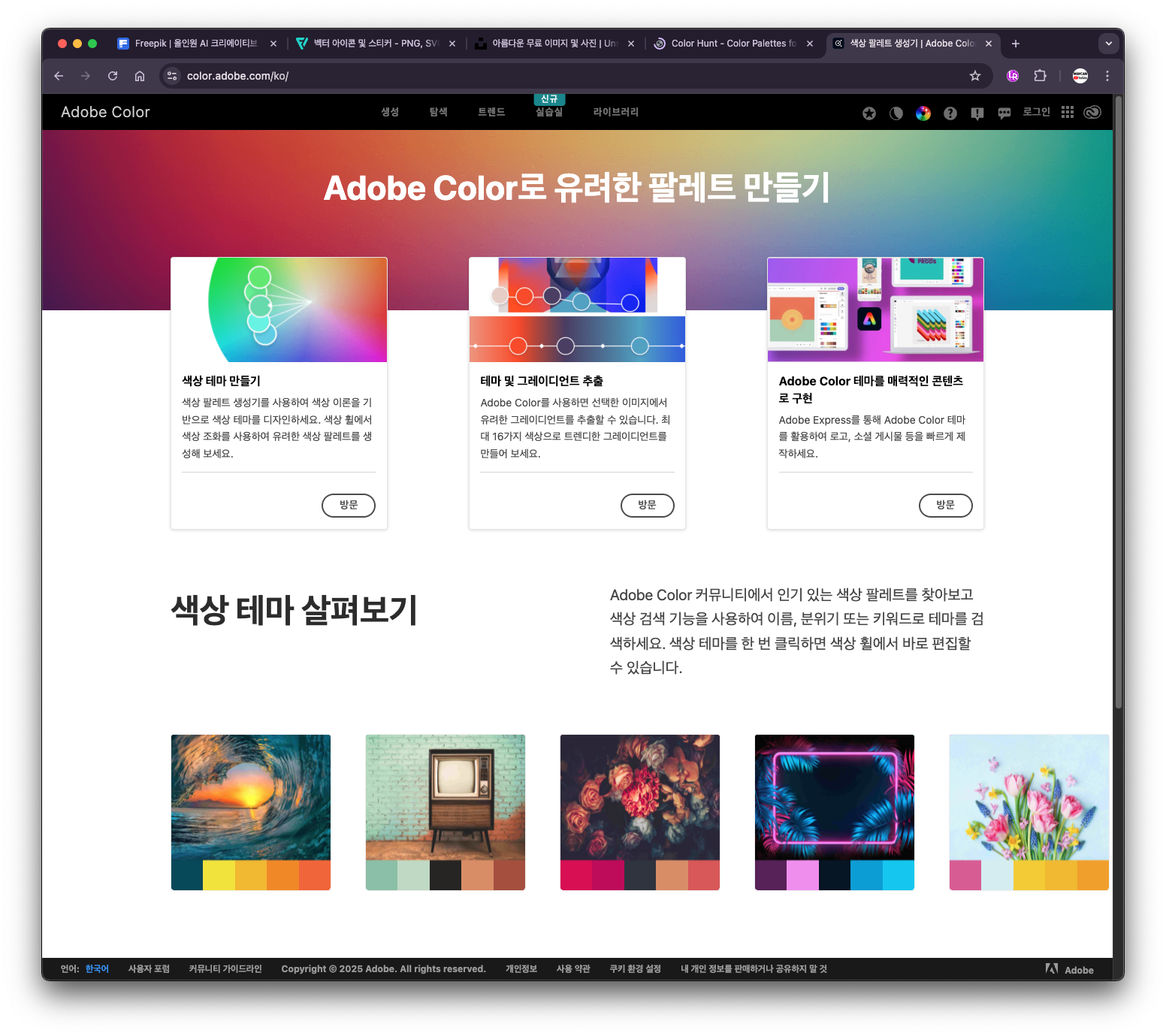Switch to the Color Hunt browser tab

coord(733,44)
